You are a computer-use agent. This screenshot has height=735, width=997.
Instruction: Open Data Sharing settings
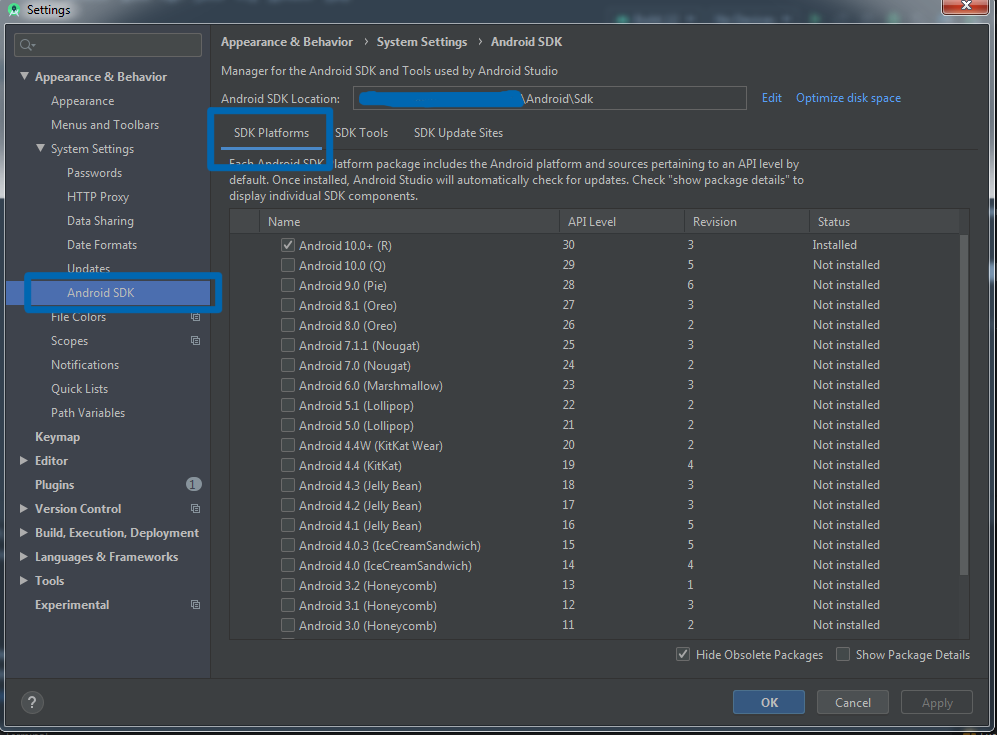click(100, 221)
